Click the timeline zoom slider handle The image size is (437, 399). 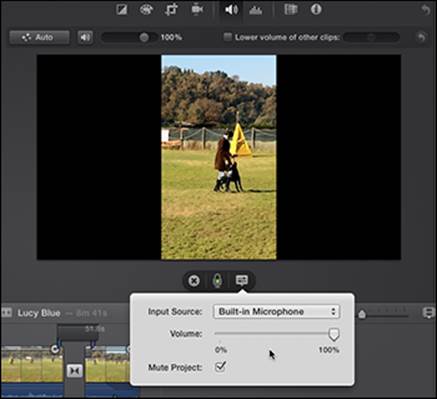coord(362,314)
